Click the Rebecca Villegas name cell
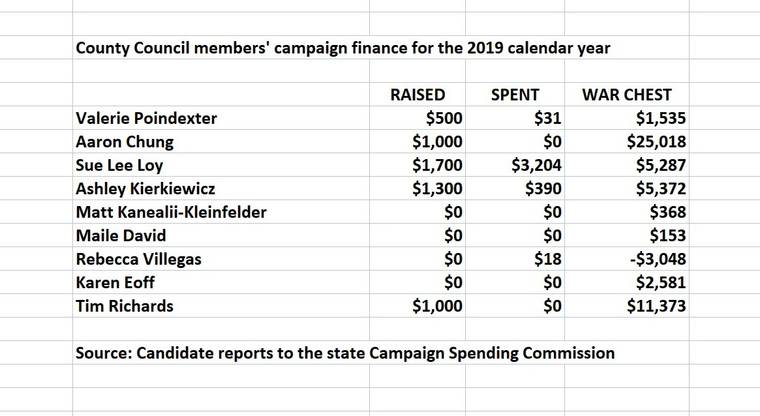Screen dimensions: 760x416 coord(138,259)
